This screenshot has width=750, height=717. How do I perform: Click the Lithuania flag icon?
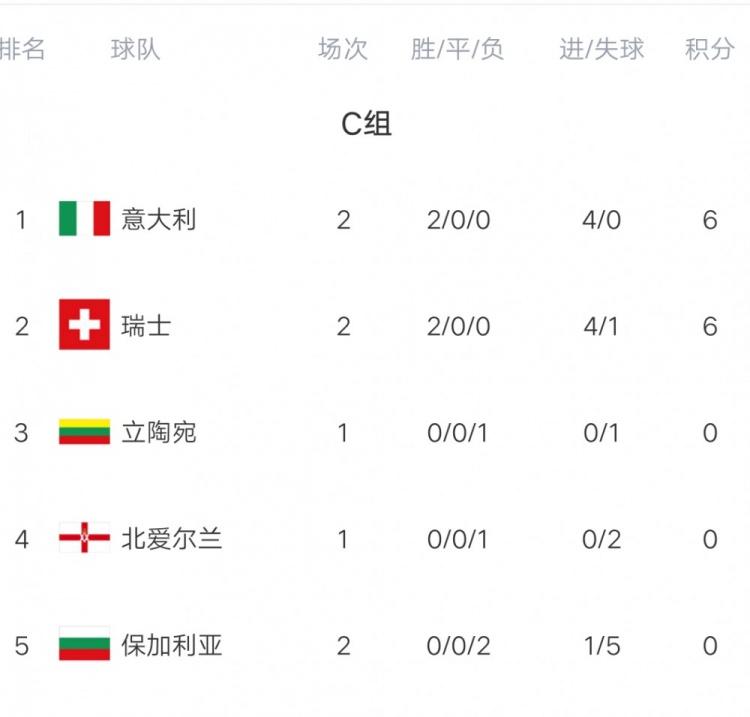click(84, 432)
